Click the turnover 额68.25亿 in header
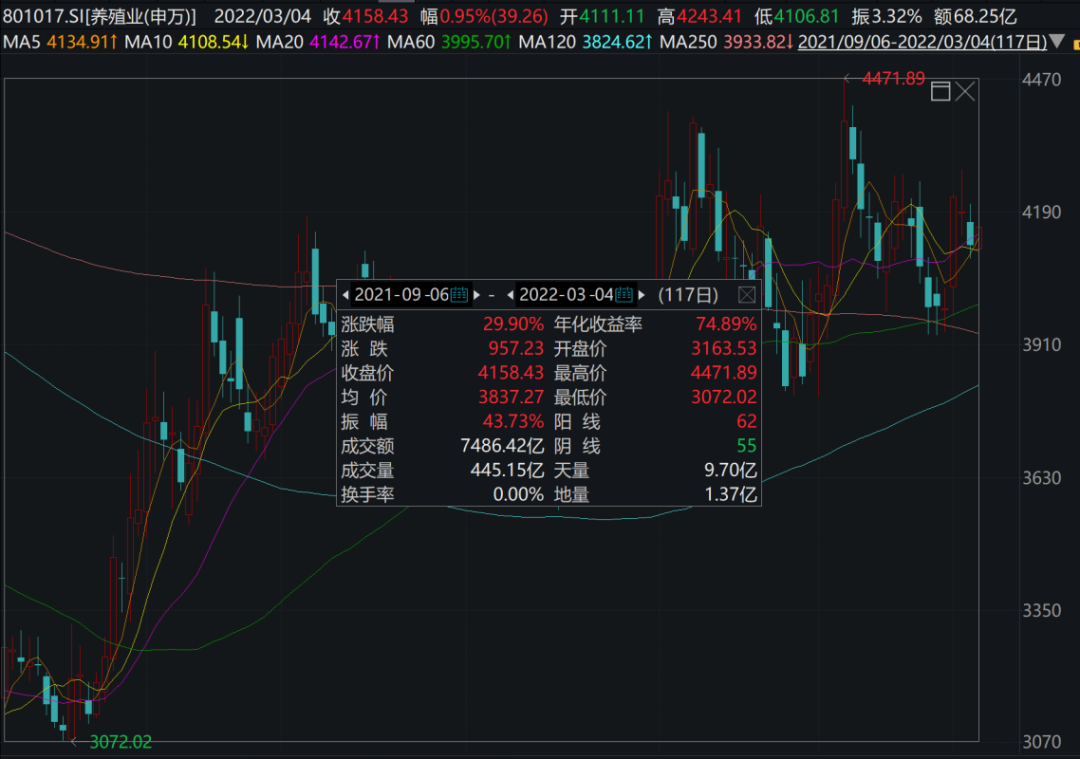The width and height of the screenshot is (1080, 759). 975,16
